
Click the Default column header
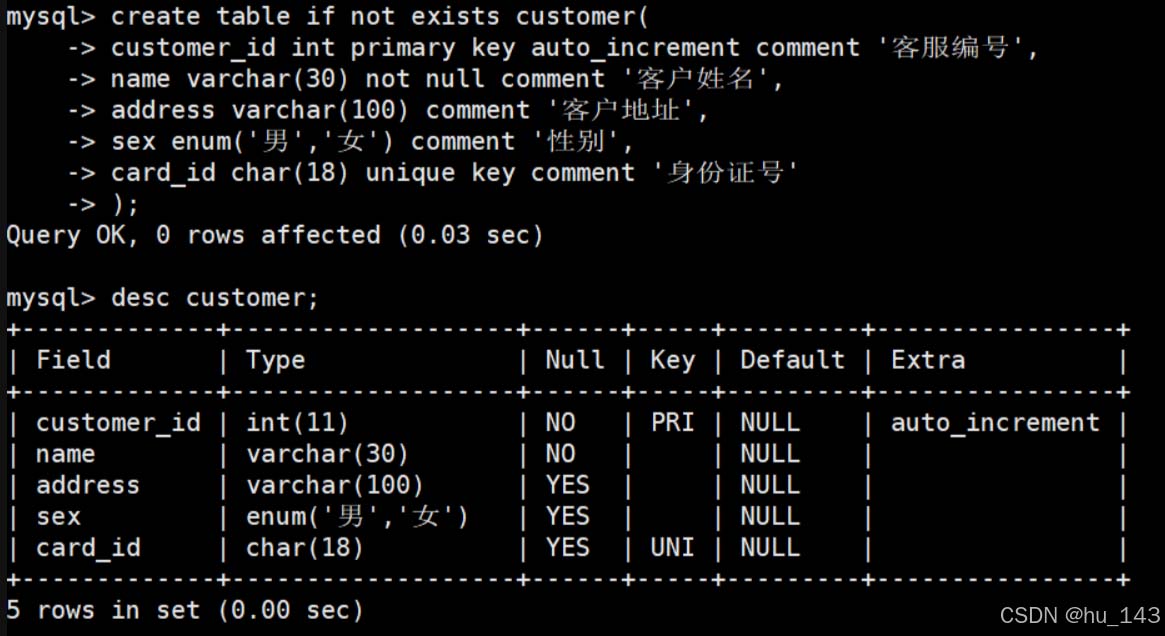point(793,360)
